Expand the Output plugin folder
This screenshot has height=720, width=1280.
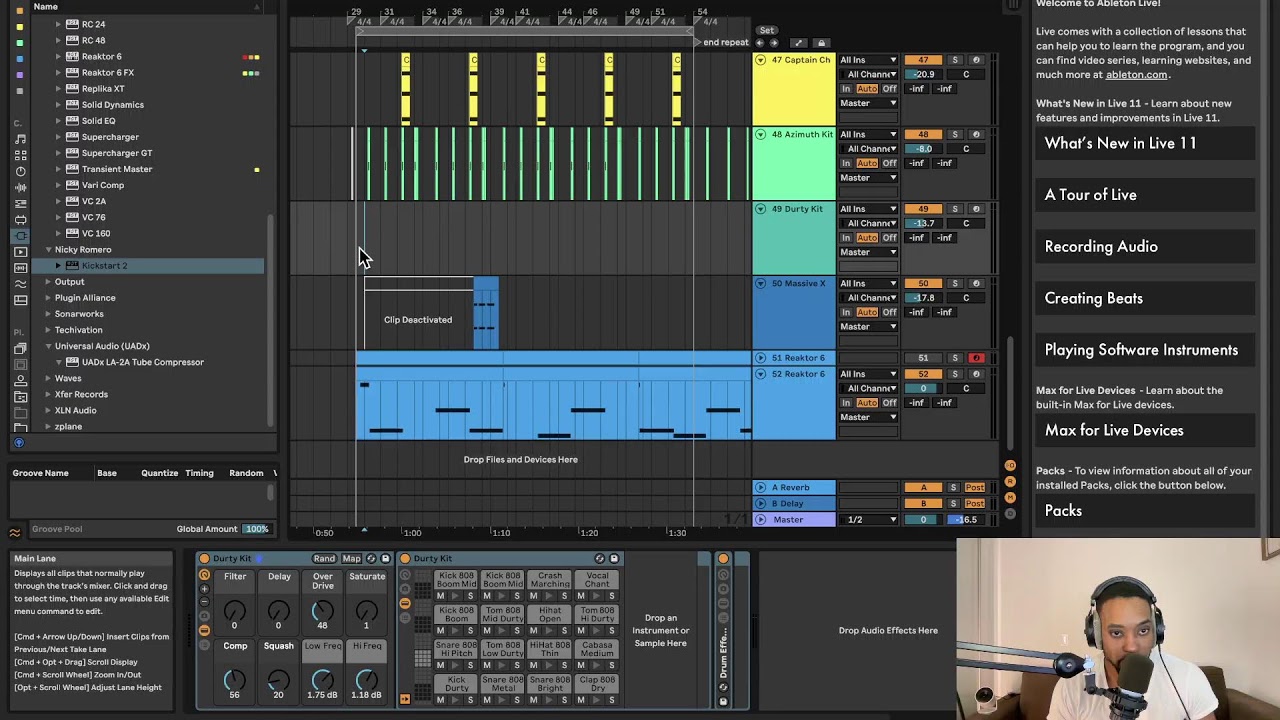[x=48, y=282]
